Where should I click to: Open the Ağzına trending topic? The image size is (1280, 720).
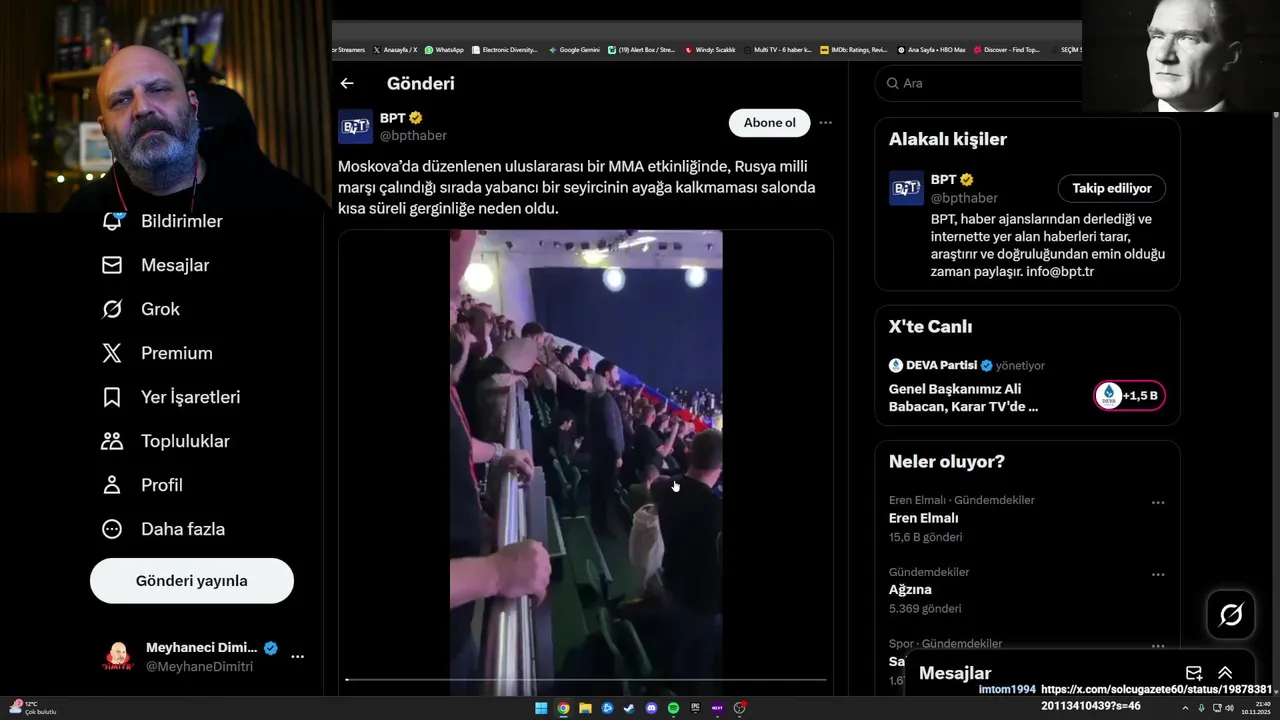coord(910,589)
